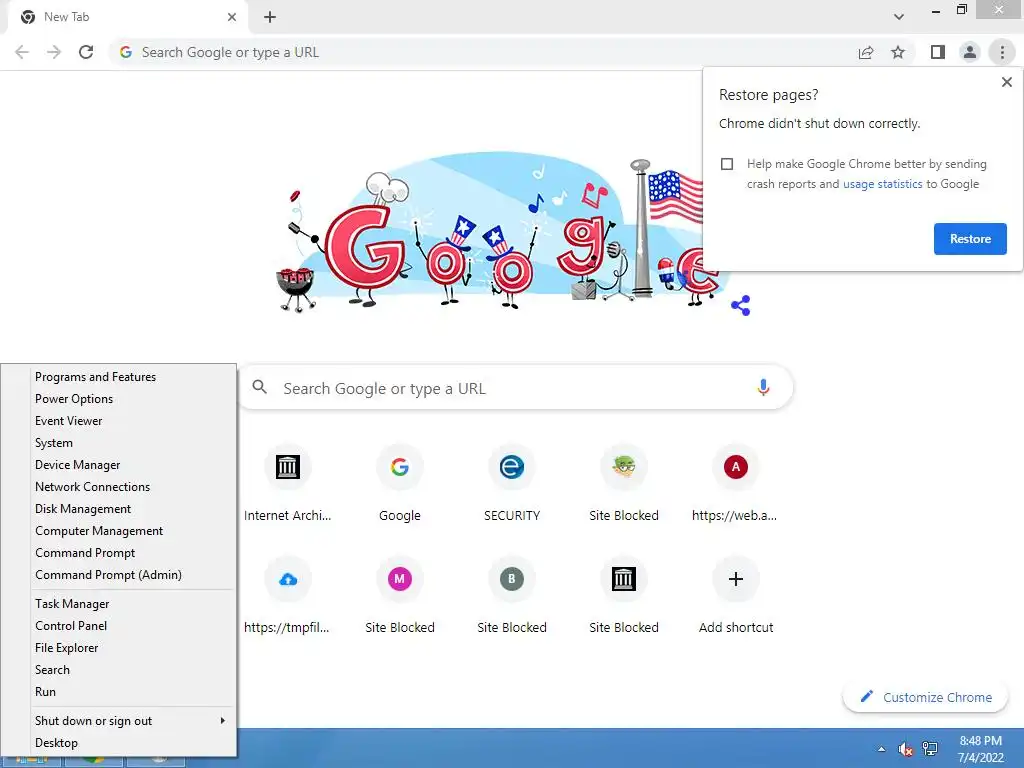Open the tab search chevron
Viewport: 1024px width, 768px height.
(899, 17)
